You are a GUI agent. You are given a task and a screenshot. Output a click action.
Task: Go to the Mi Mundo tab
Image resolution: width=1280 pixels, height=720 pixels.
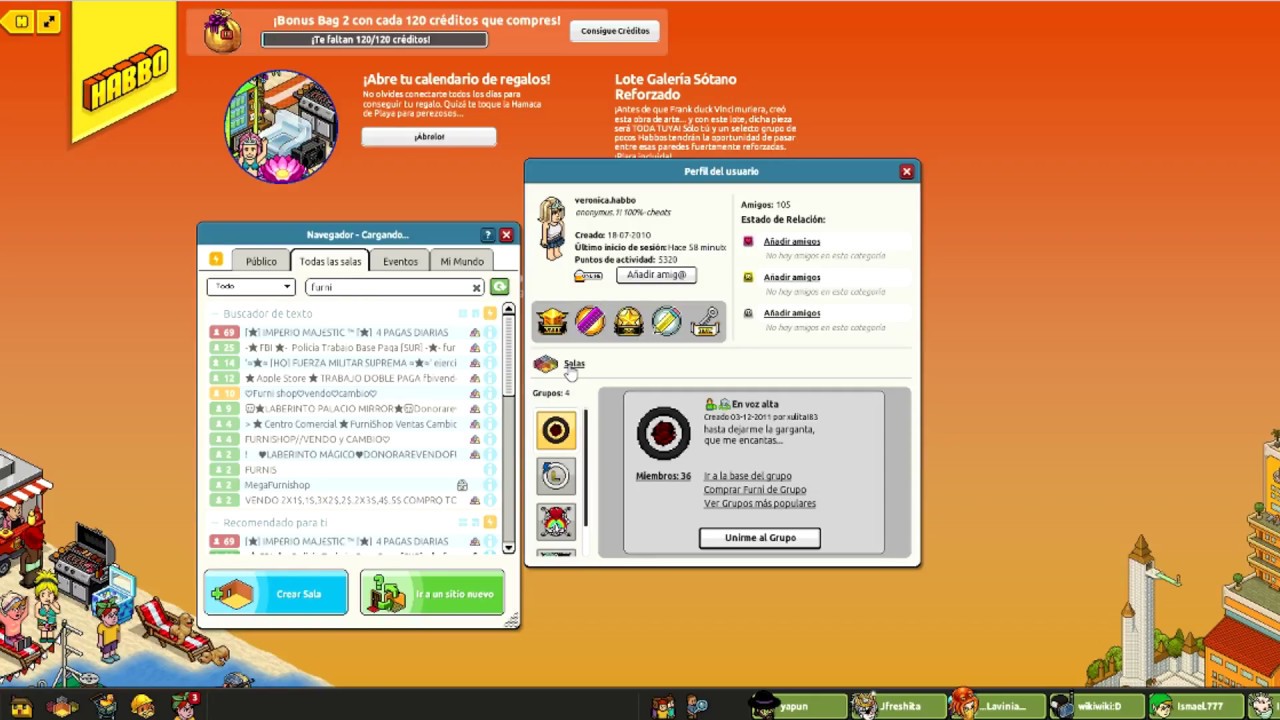(462, 261)
